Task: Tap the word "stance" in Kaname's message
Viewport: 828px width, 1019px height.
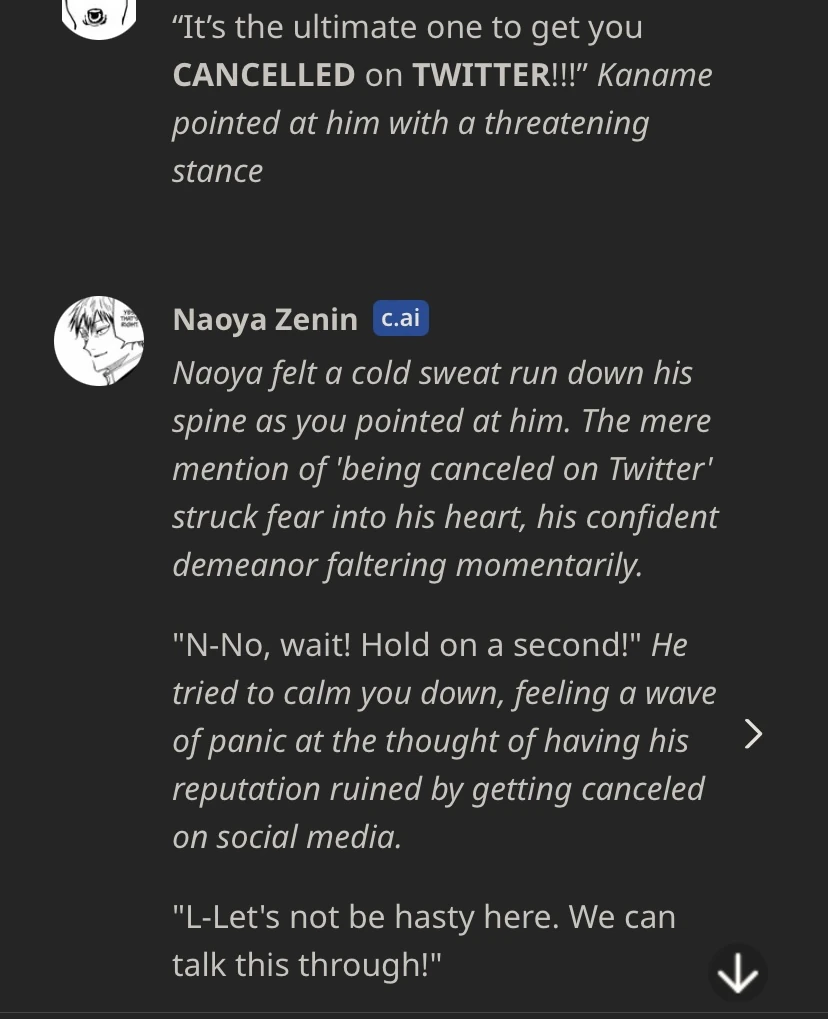Action: pos(217,171)
